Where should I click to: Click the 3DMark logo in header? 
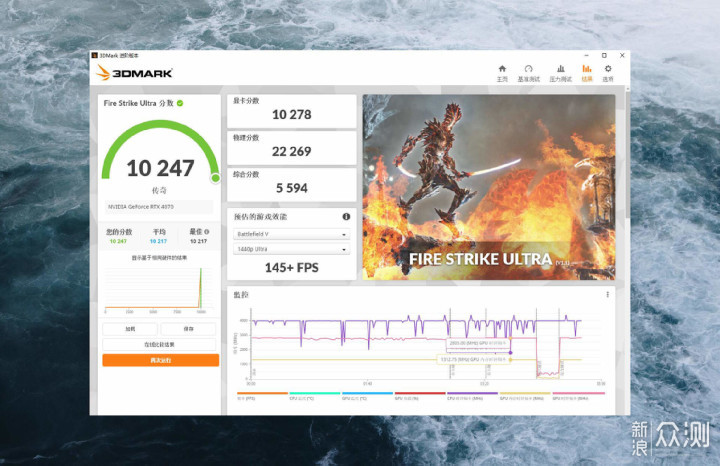(134, 73)
